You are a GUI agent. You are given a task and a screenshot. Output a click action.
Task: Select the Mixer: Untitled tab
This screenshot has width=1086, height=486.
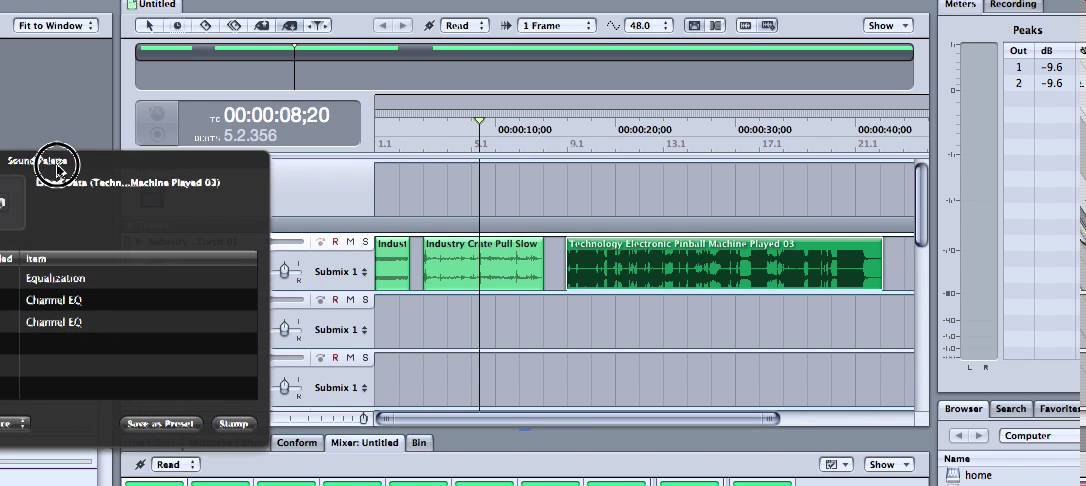tap(364, 442)
